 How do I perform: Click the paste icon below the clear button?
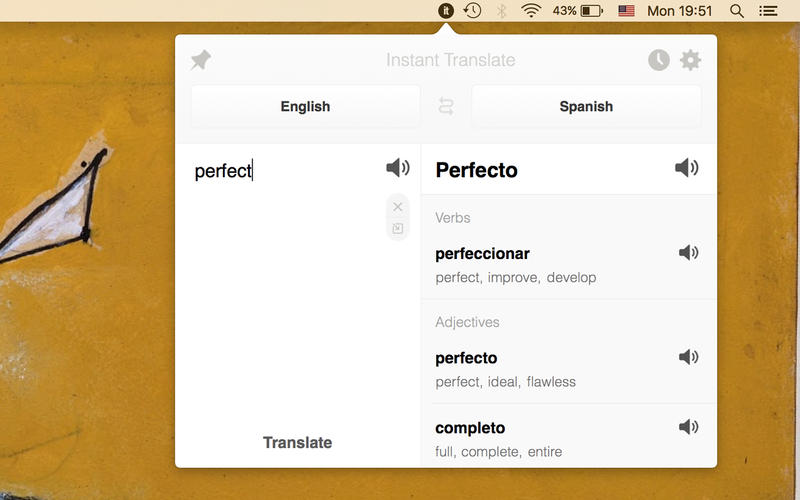pos(398,228)
